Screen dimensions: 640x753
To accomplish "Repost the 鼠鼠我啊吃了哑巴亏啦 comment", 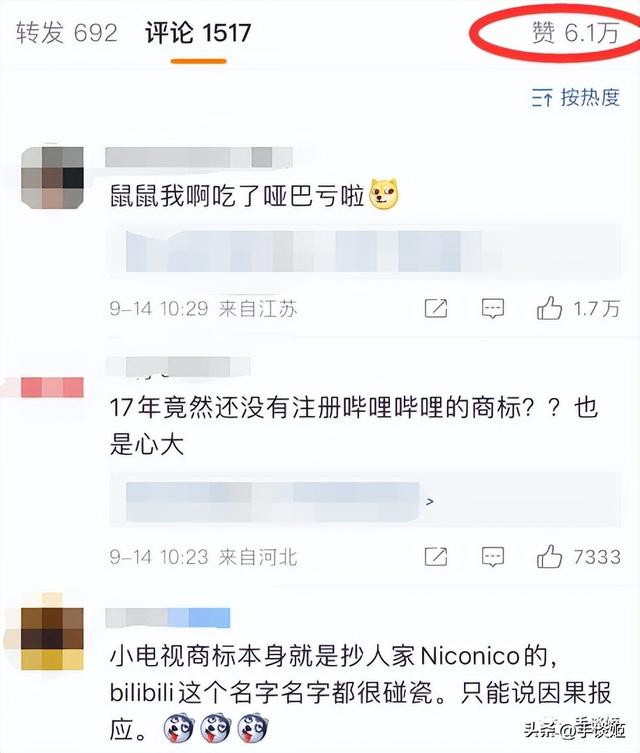I will 436,308.
